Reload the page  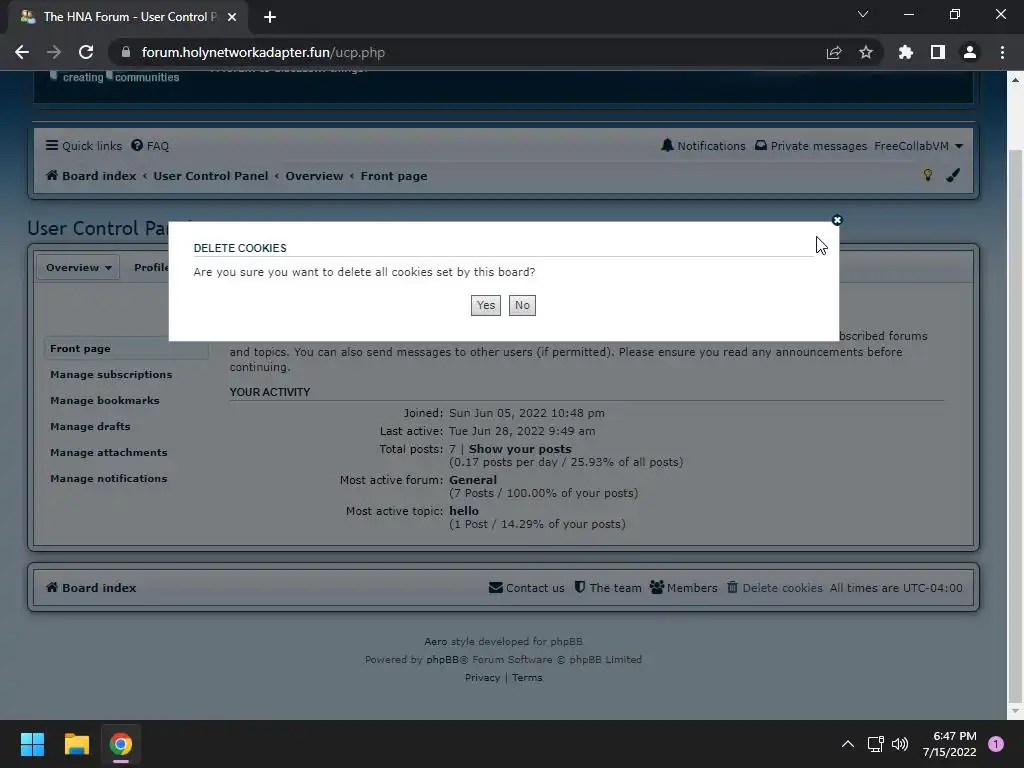point(86,52)
